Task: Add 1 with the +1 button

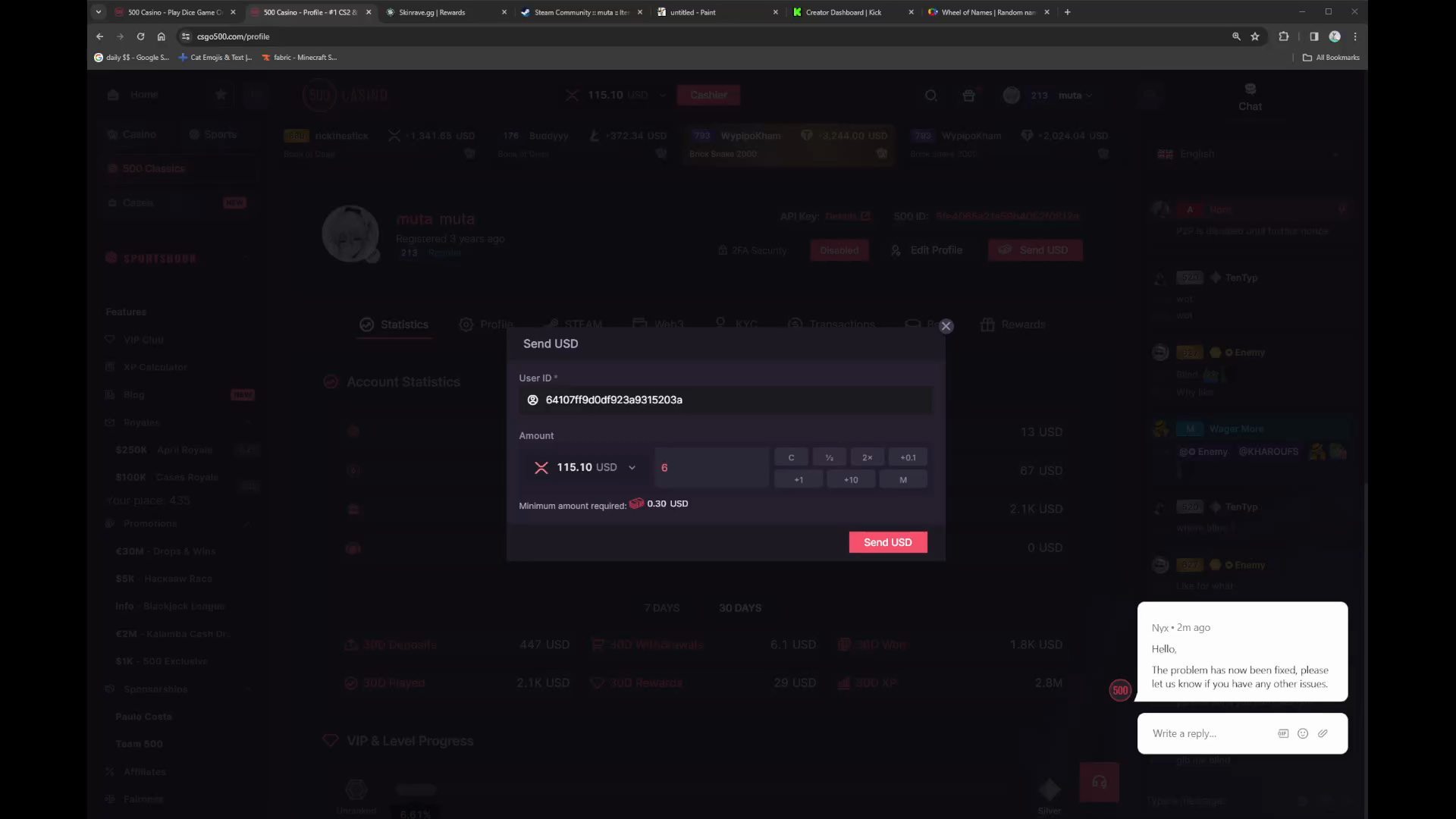Action: pyautogui.click(x=799, y=479)
